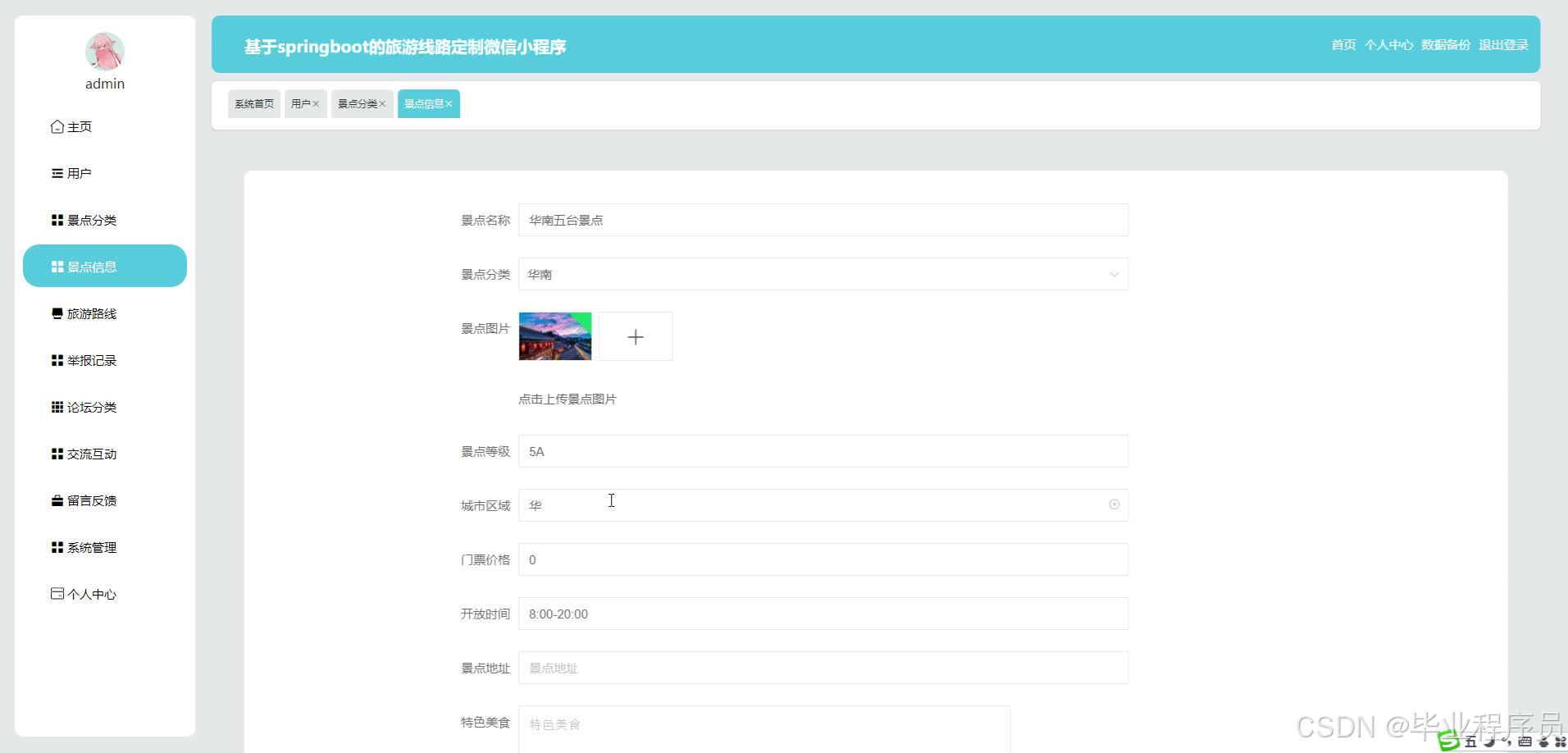Click the grid icon beside 交流互动

coord(57,454)
